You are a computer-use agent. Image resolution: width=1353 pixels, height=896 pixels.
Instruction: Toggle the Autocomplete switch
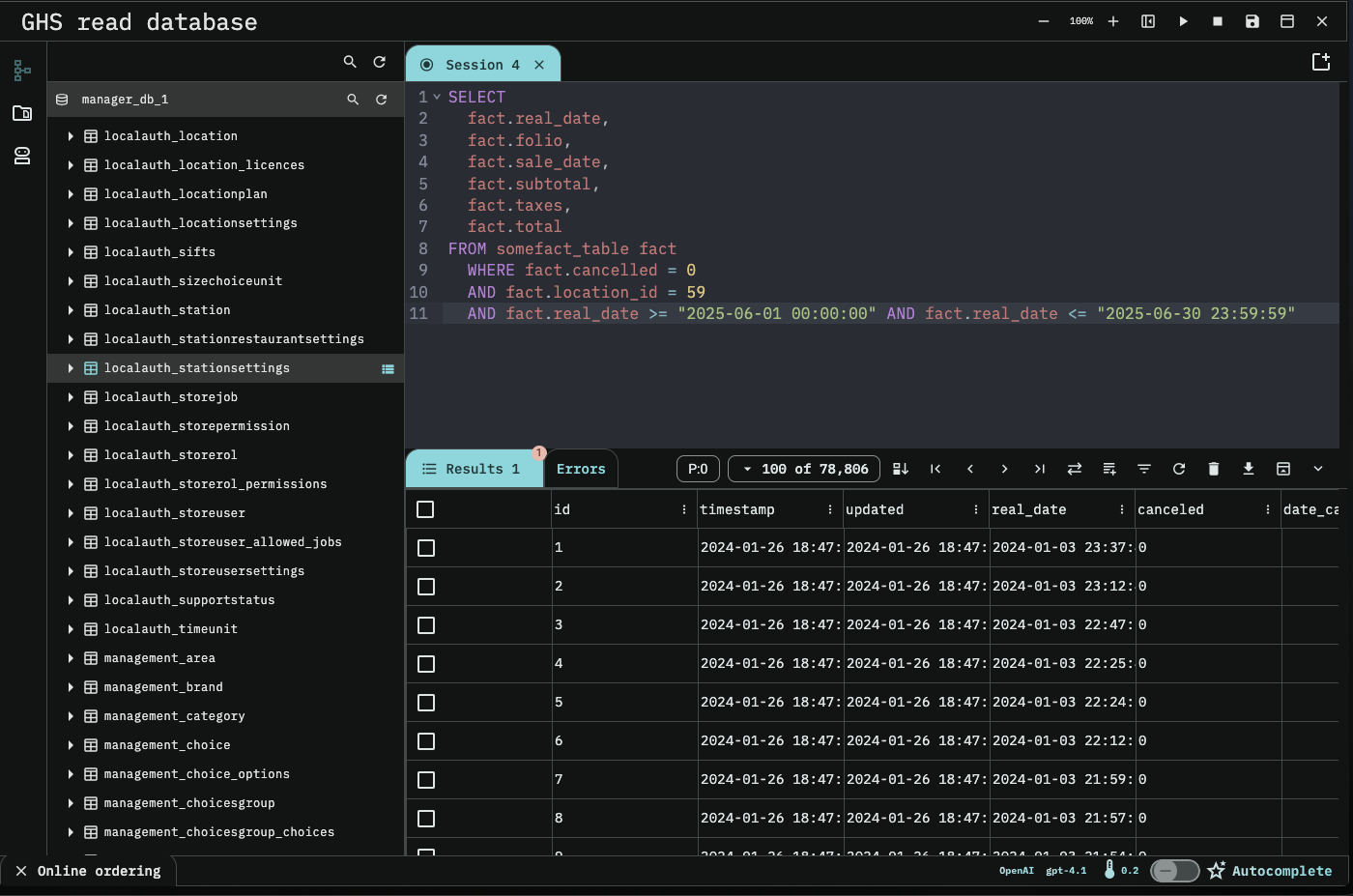pos(1175,871)
